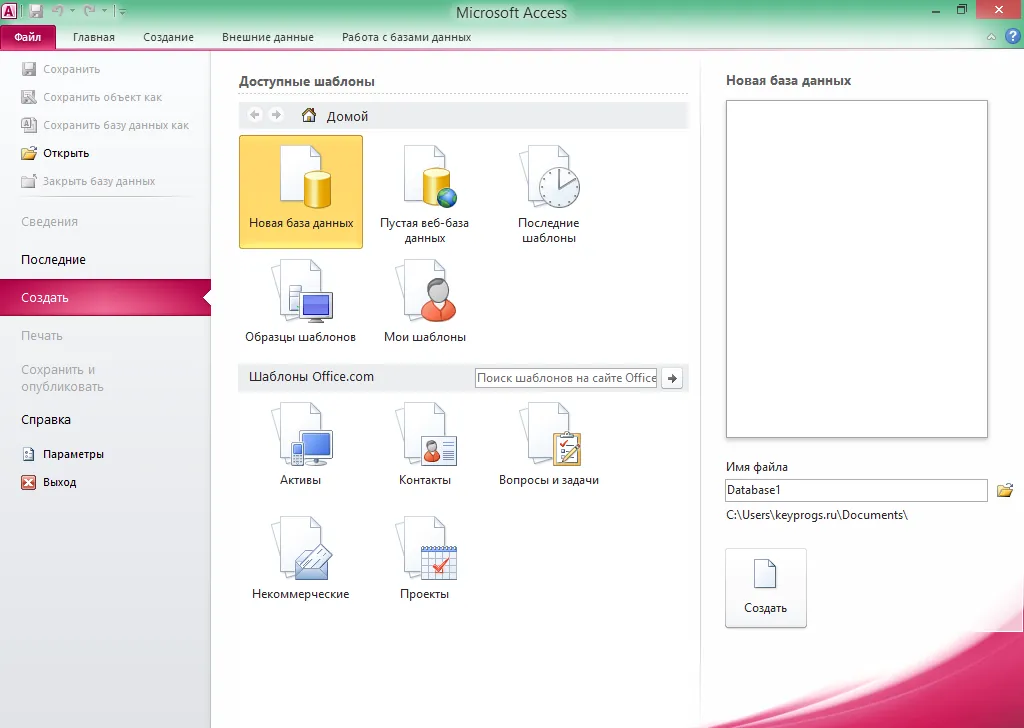Click Redo in quick access toolbar
This screenshot has height=728, width=1024.
click(x=89, y=11)
